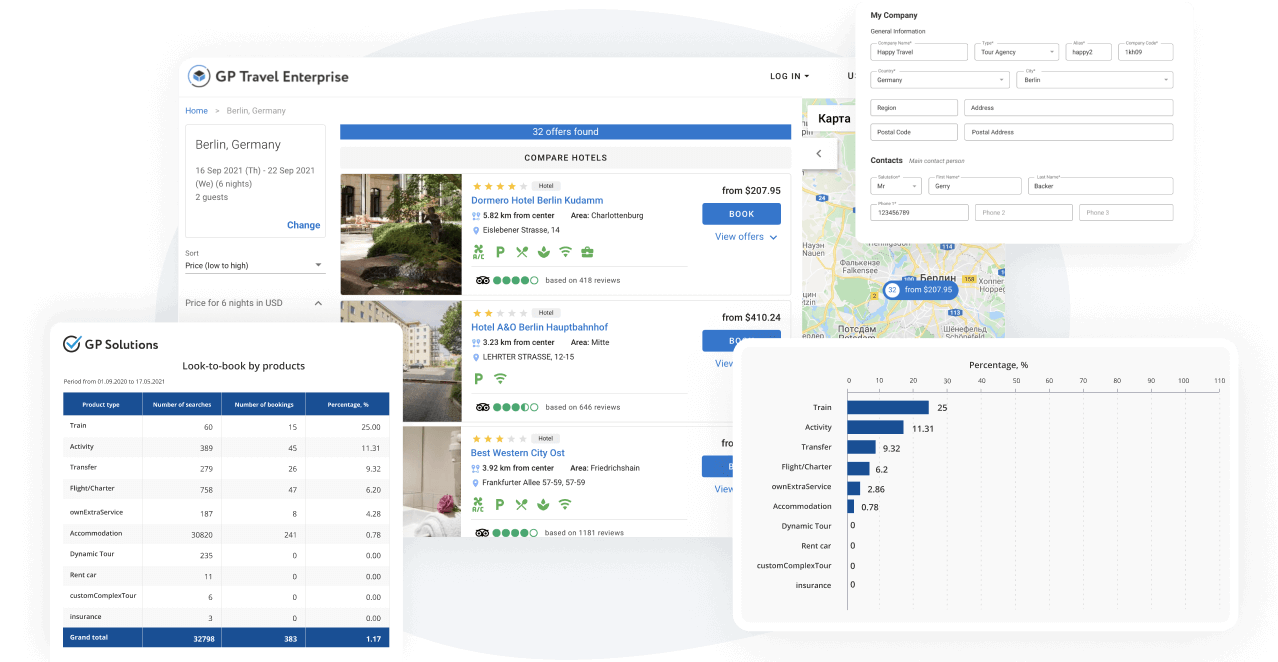Click the map marker showing from $207.95
Viewport: 1278px width, 662px height.
click(x=921, y=290)
